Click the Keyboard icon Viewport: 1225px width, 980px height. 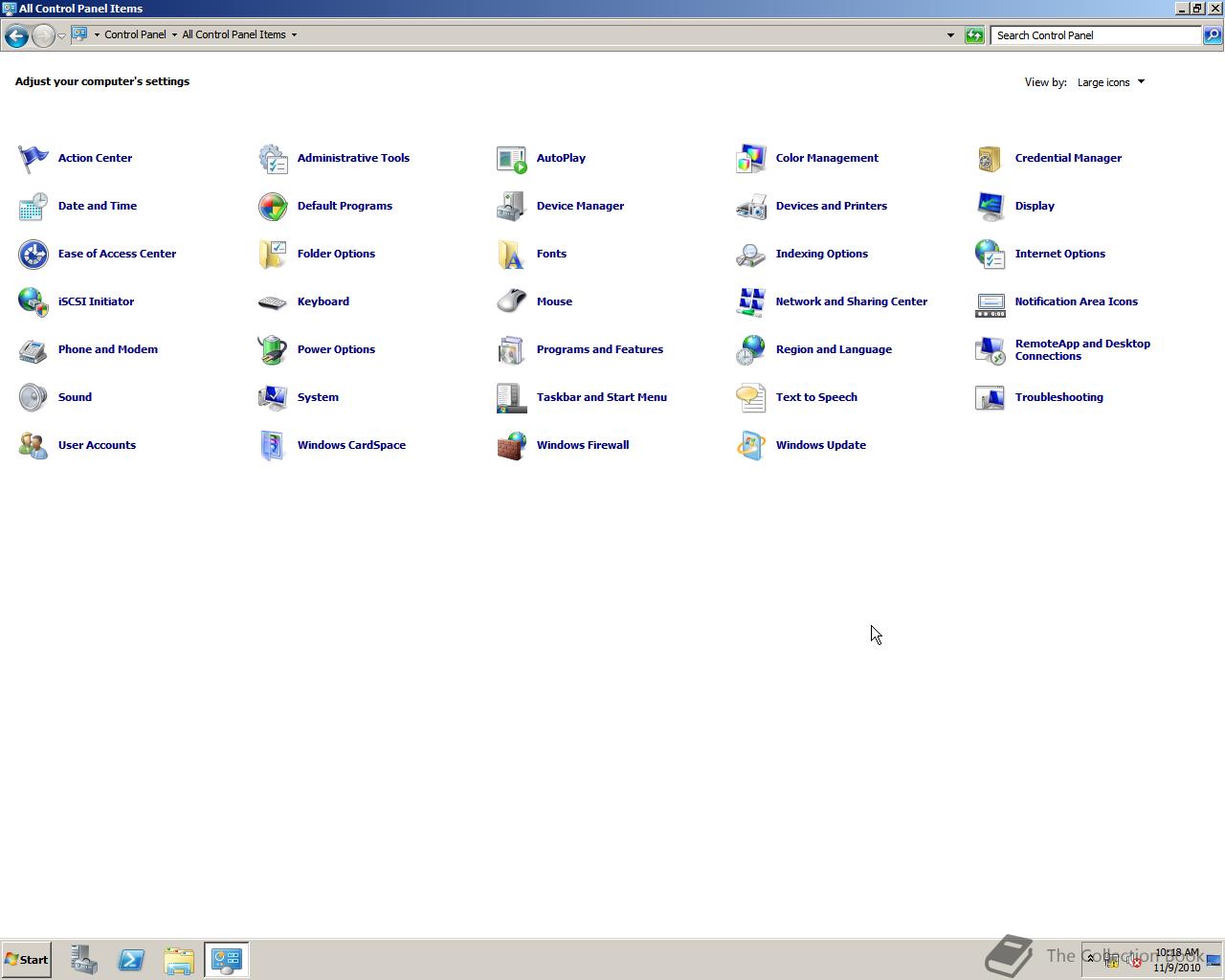(273, 301)
